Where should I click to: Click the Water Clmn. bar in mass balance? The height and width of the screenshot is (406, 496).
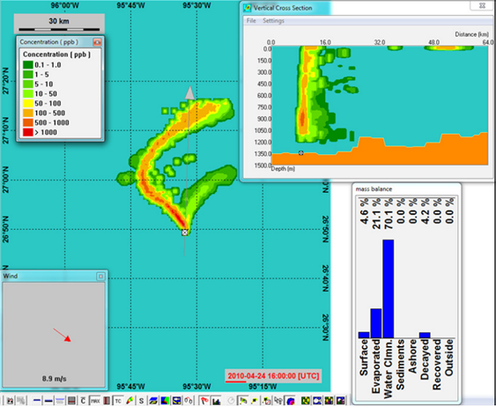pos(388,289)
